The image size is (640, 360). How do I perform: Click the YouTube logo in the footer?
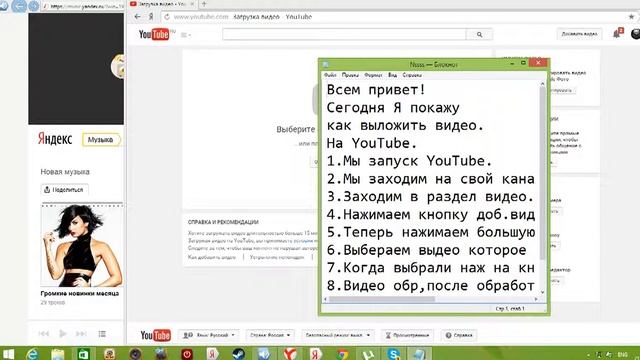point(155,335)
